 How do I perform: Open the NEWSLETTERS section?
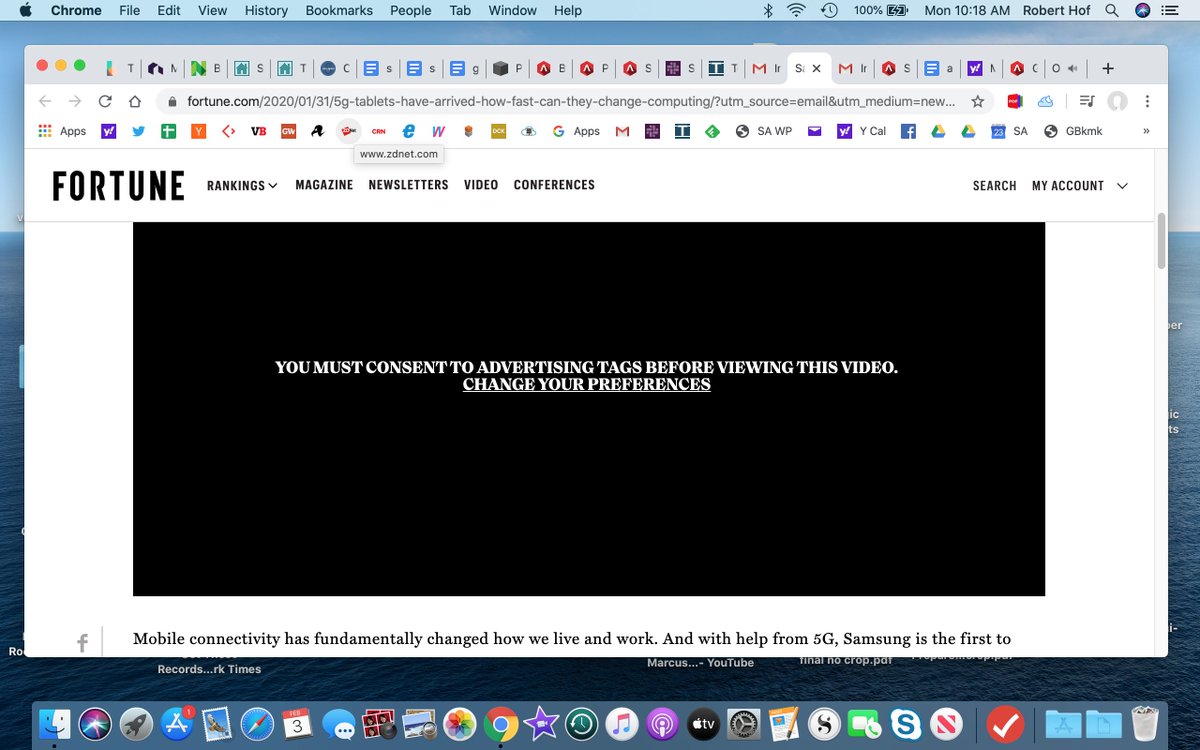point(408,185)
